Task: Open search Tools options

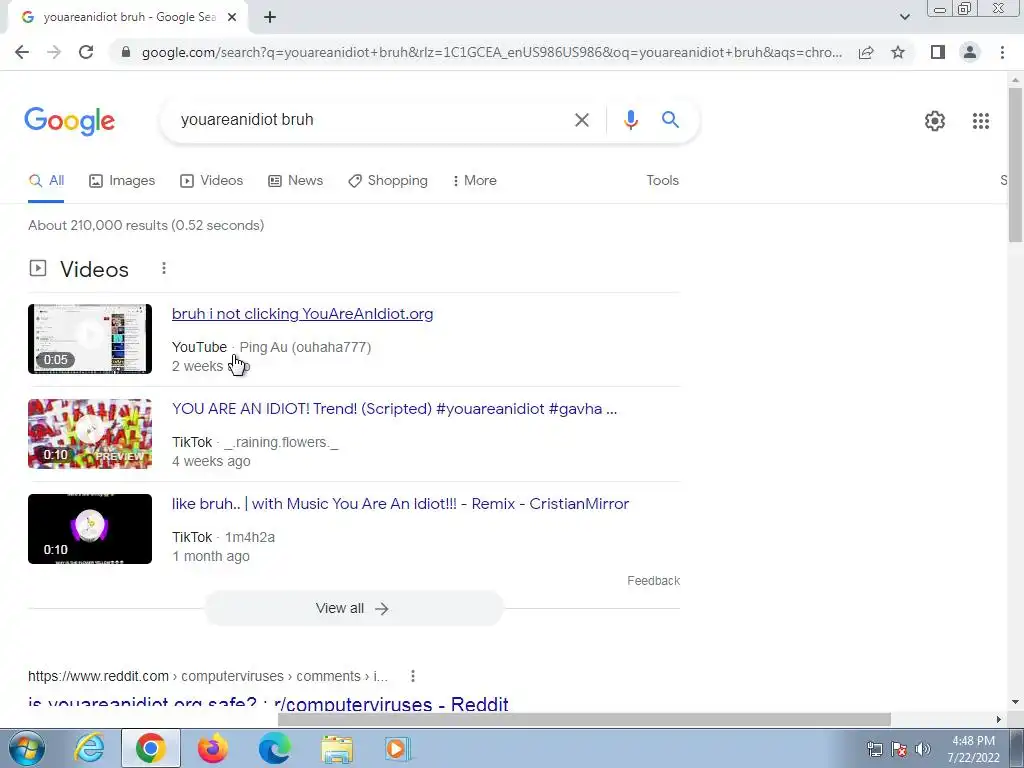Action: pyautogui.click(x=662, y=181)
